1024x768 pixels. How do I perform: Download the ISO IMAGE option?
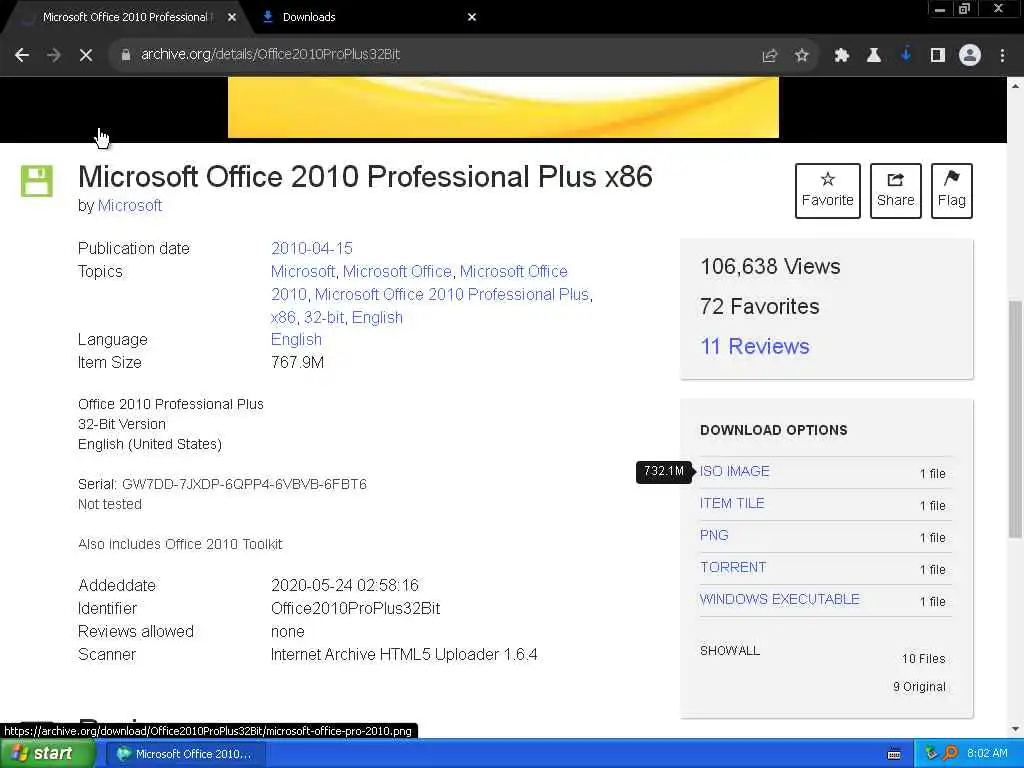coord(735,472)
